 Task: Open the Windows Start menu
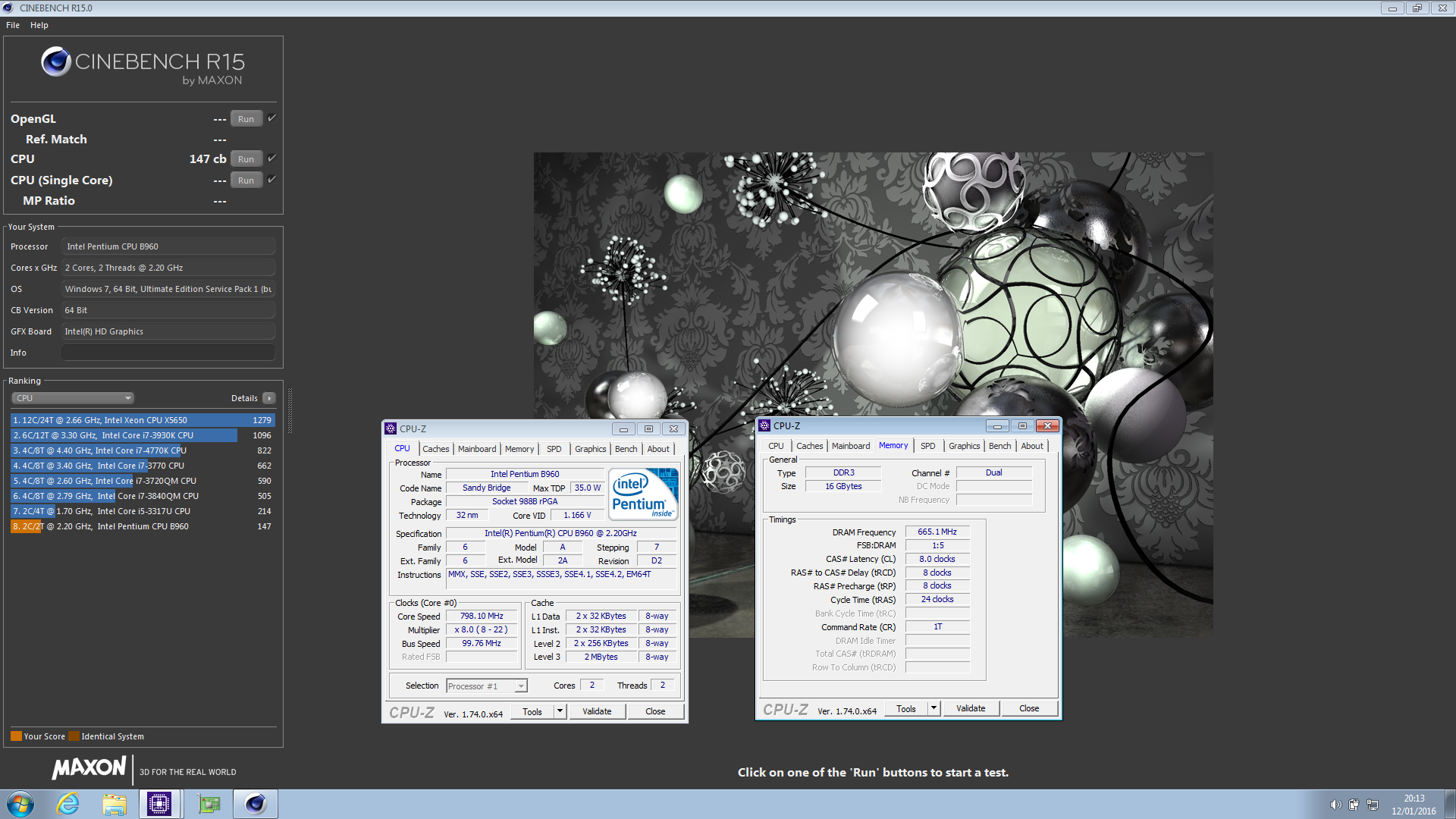[x=20, y=804]
